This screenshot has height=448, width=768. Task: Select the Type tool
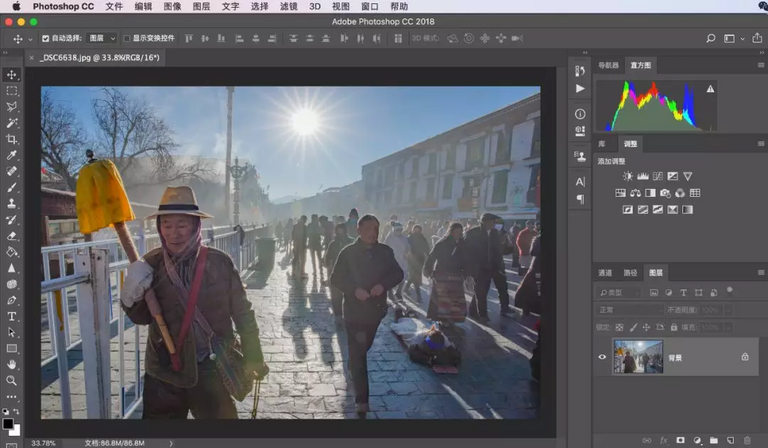[x=12, y=316]
